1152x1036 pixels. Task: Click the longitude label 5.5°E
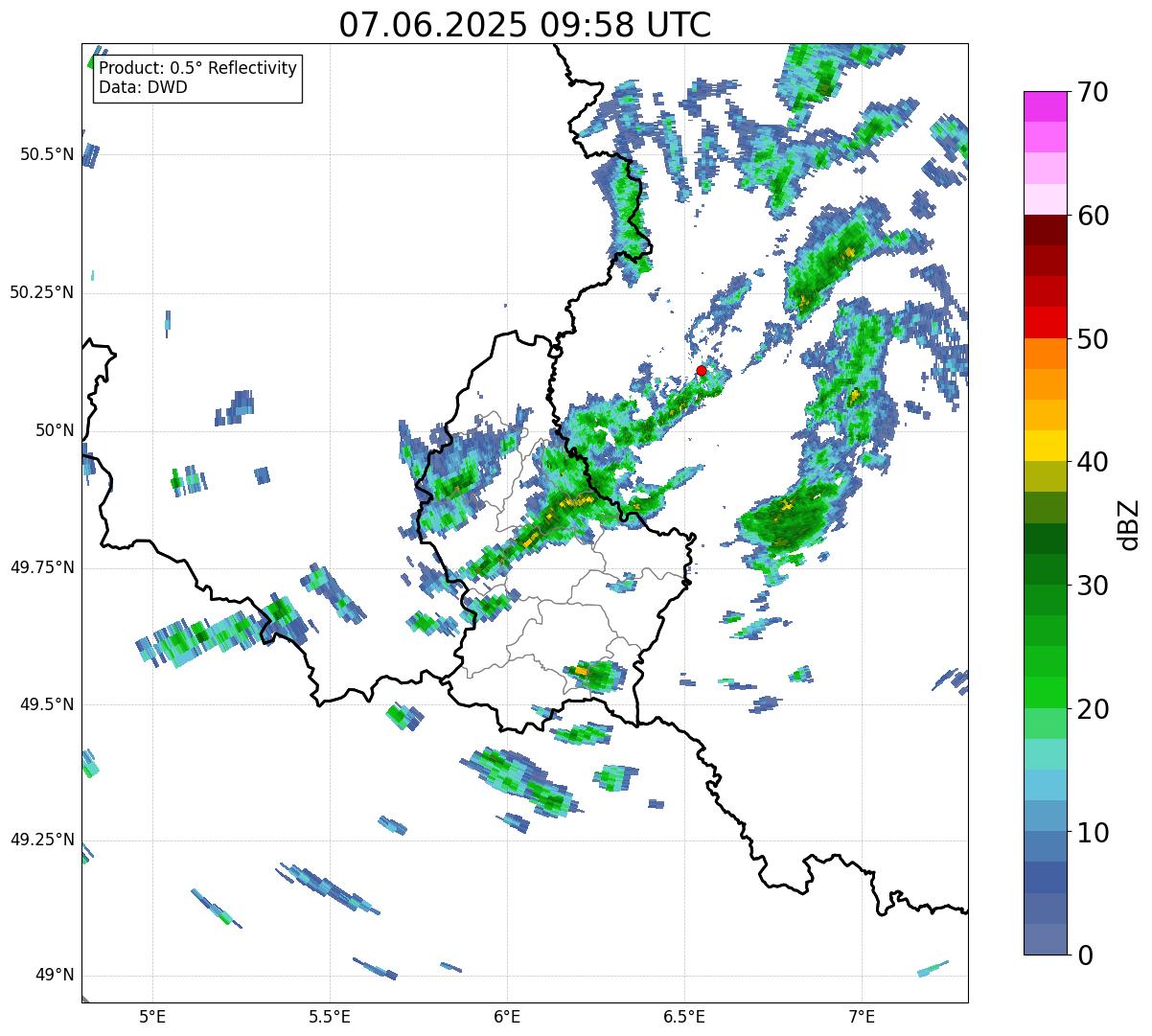[330, 1016]
